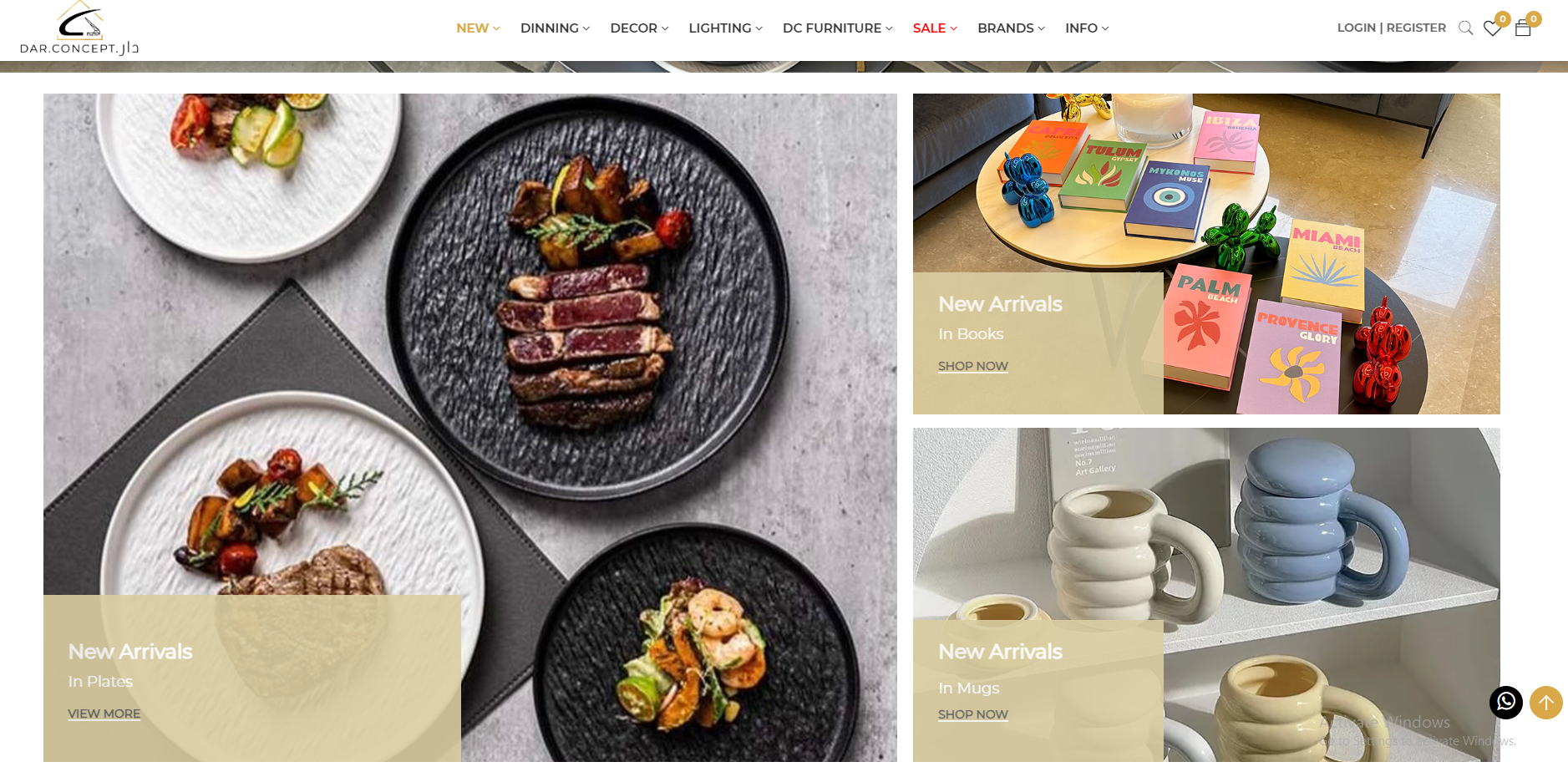View wishlist via heart icon
This screenshot has height=772, width=1568.
[1492, 28]
